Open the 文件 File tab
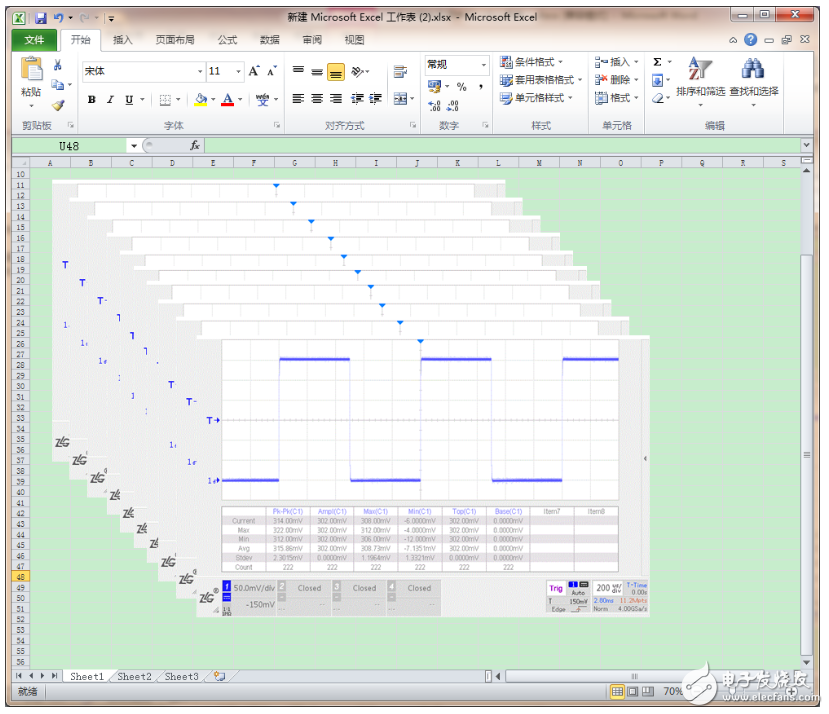 pos(34,40)
